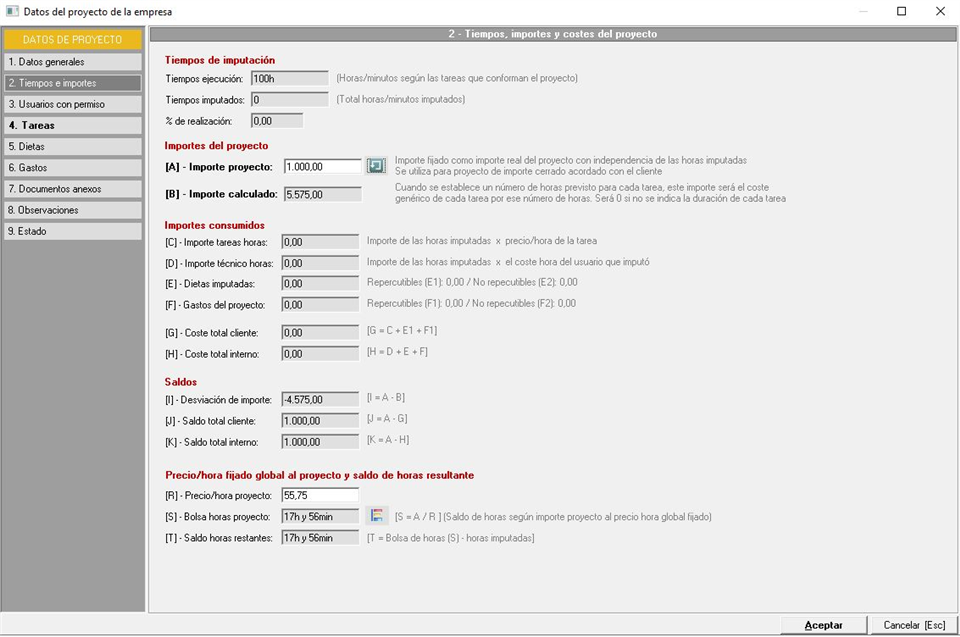960x637 pixels.
Task: Click the [S] Bolsa horas proyecto field
Action: tap(320, 516)
